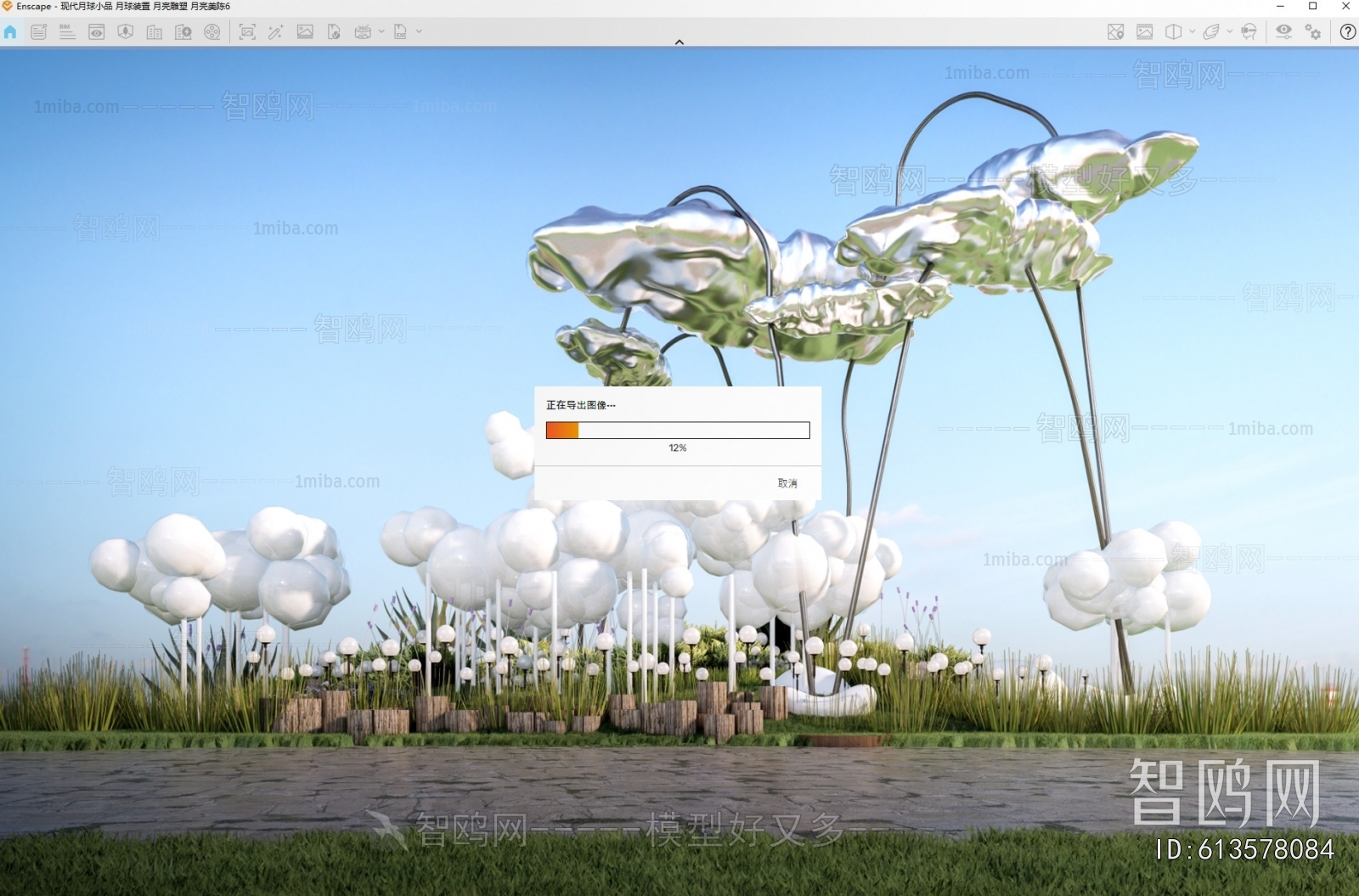This screenshot has width=1359, height=896.
Task: Click the Screenshot capture icon
Action: 247,32
